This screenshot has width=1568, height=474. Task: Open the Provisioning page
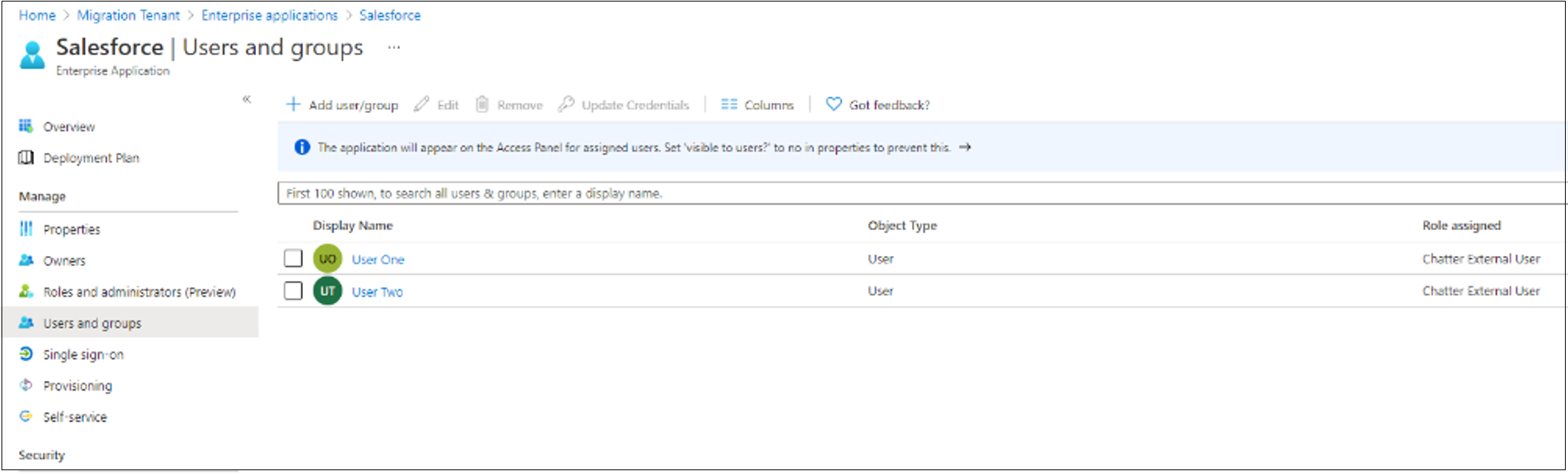77,385
